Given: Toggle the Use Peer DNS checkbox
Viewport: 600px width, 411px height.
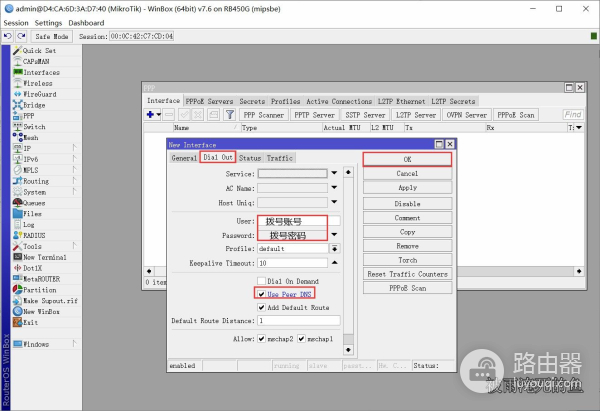Looking at the screenshot, I should coord(261,294).
